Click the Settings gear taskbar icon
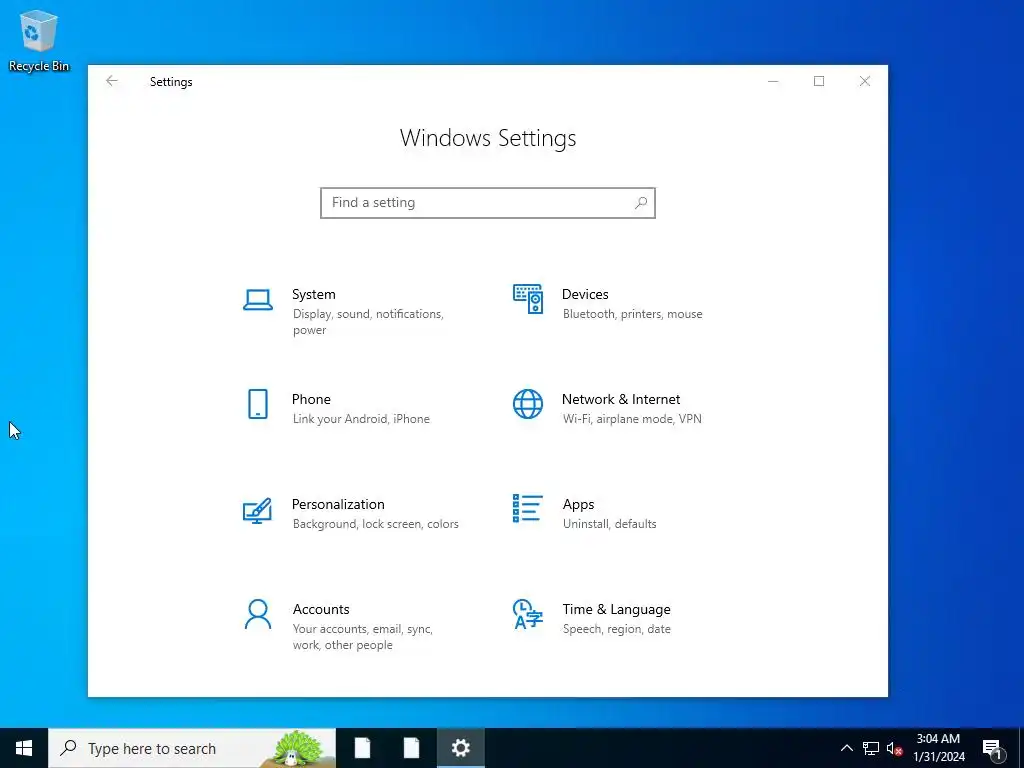The height and width of the screenshot is (768, 1024). pyautogui.click(x=460, y=748)
